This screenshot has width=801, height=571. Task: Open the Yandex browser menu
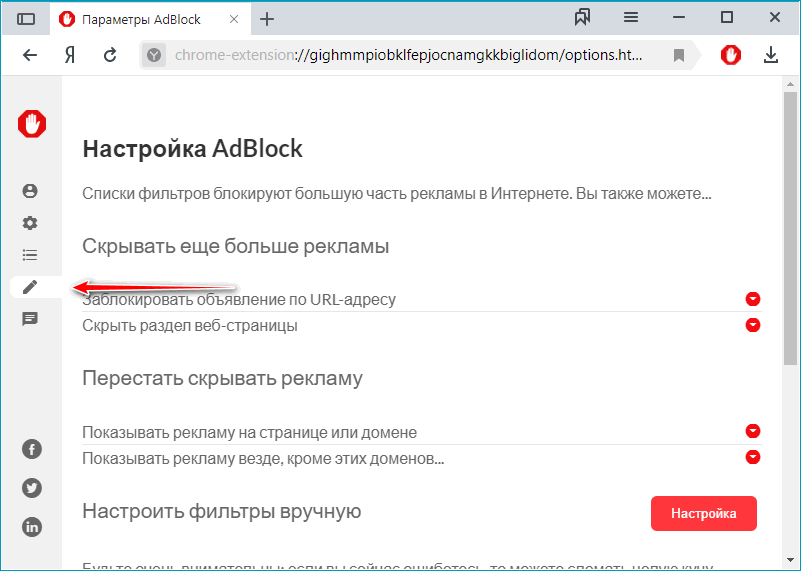631,17
